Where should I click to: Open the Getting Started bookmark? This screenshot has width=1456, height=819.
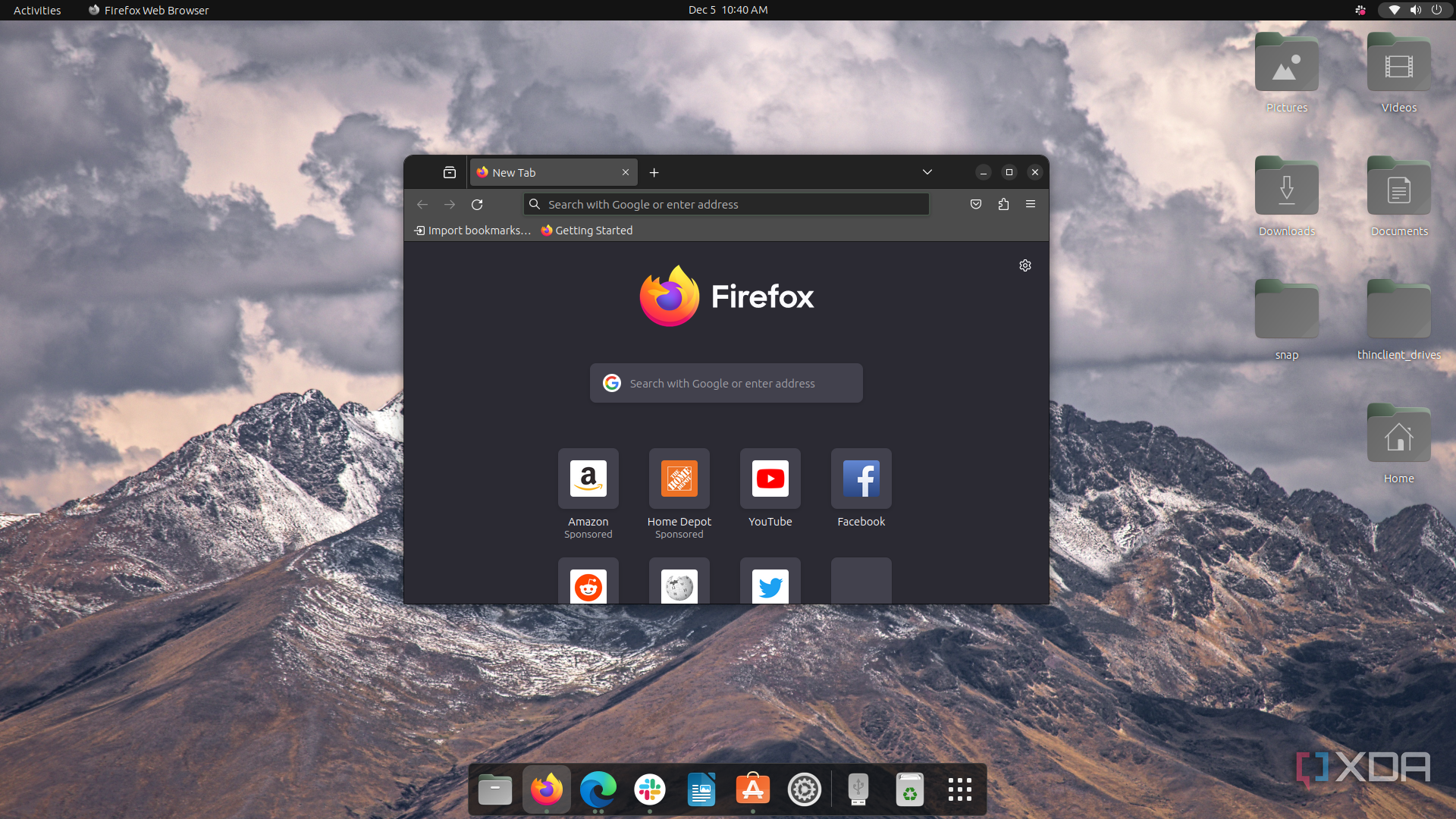coord(587,231)
